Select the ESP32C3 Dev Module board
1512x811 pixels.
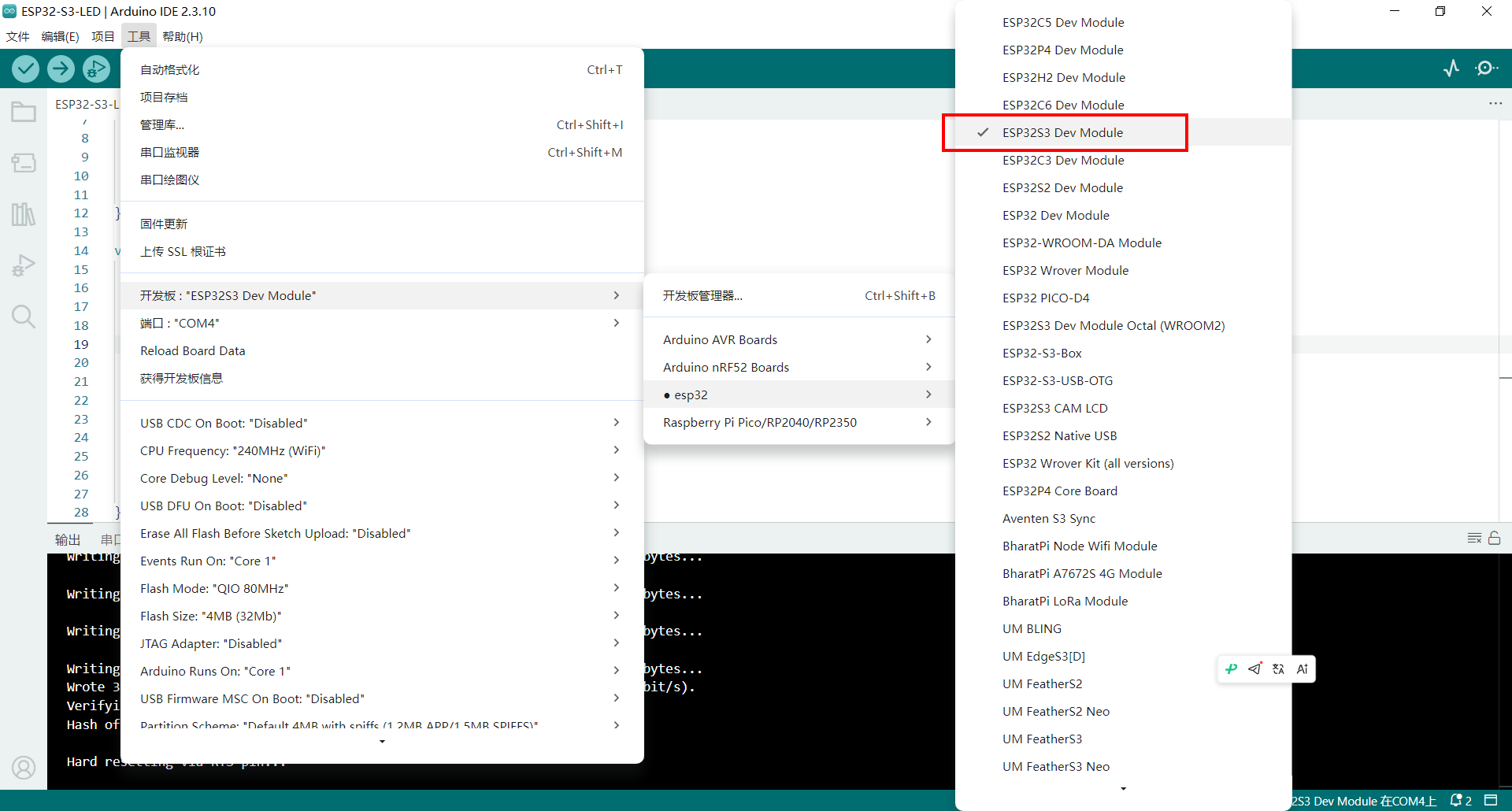1123,160
